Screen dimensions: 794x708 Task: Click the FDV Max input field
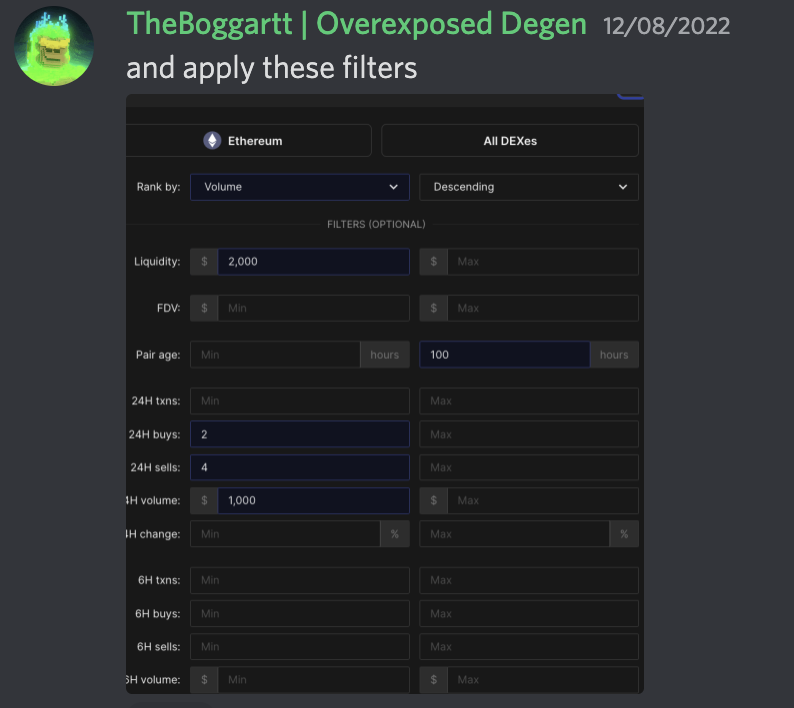(543, 308)
